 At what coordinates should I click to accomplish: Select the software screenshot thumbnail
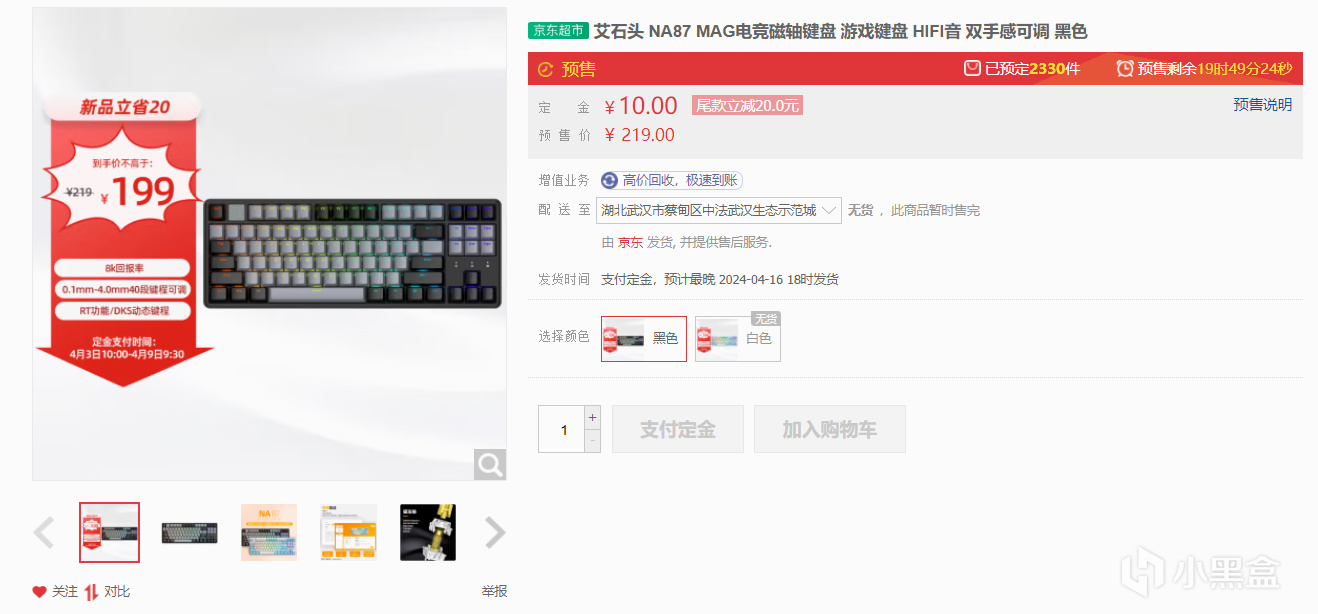(x=348, y=533)
